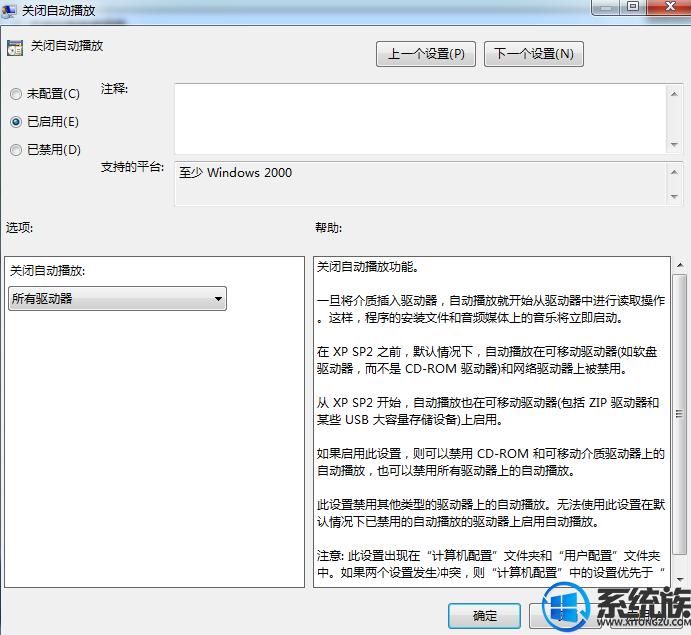Click the 关闭自动播放: option label
Screen dimensions: 691x635
[47, 271]
